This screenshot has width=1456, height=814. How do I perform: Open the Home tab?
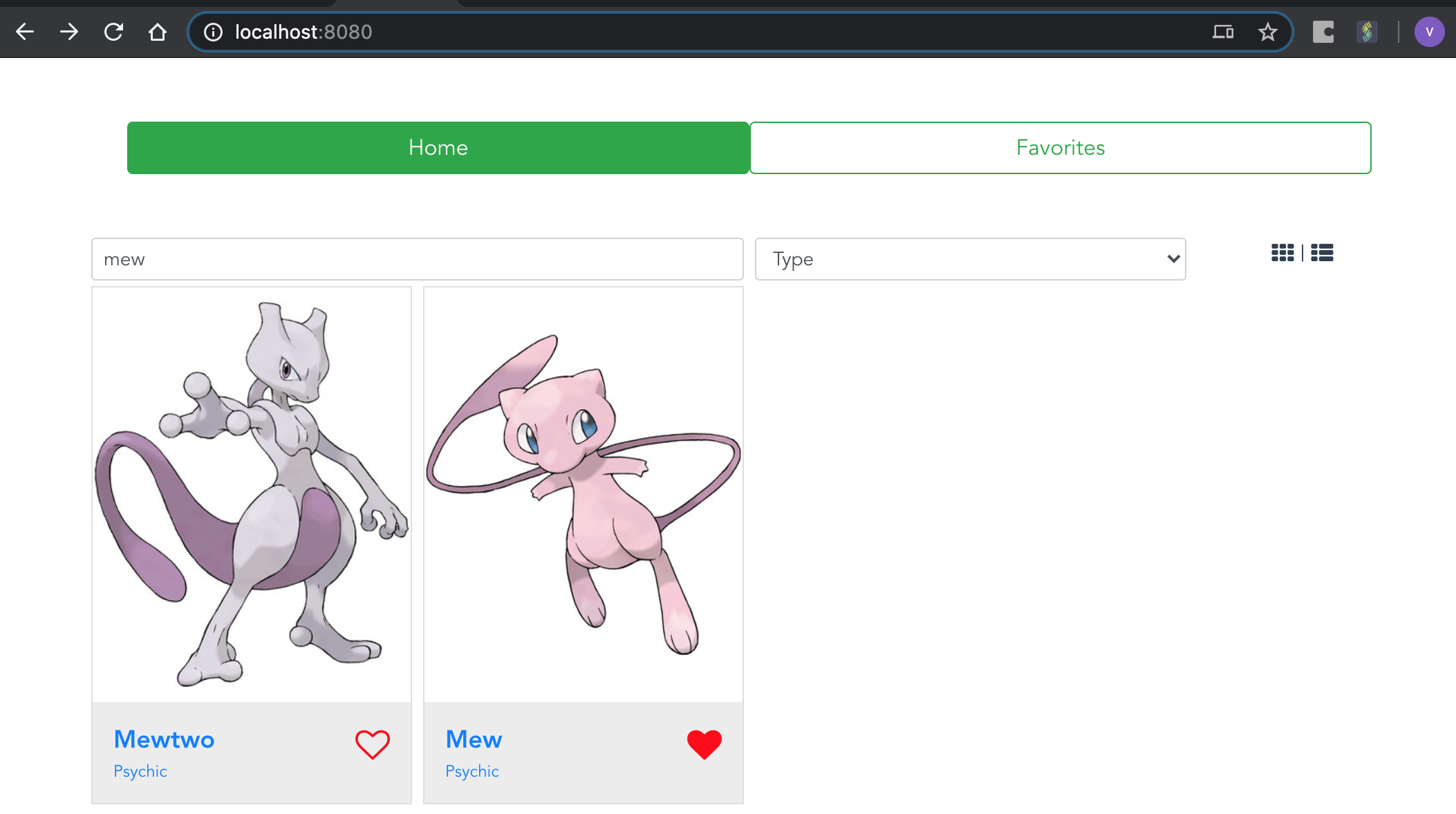pos(438,148)
